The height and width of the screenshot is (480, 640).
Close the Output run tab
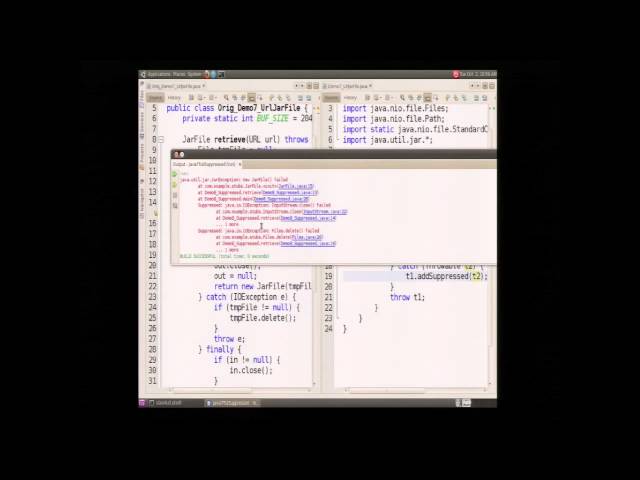240,164
